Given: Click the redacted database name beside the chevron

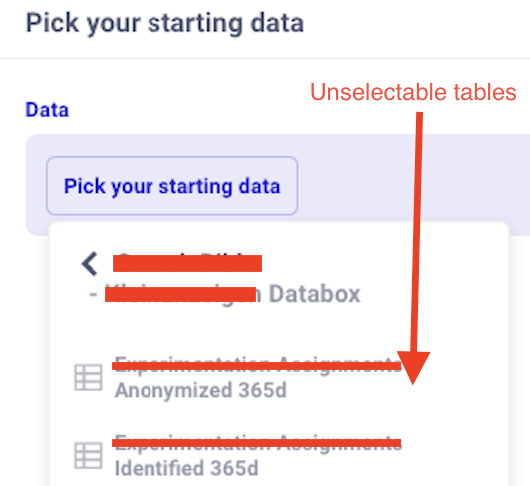Looking at the screenshot, I should tap(187, 263).
